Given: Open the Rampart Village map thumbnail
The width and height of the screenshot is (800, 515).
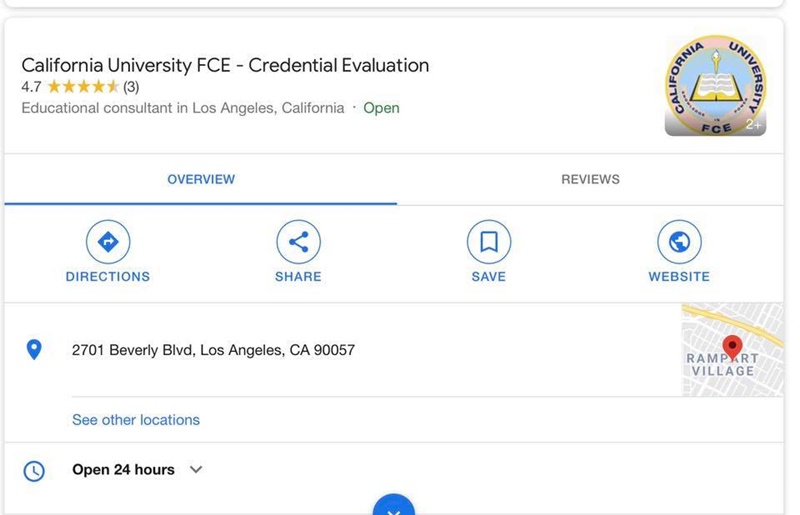Looking at the screenshot, I should point(732,351).
